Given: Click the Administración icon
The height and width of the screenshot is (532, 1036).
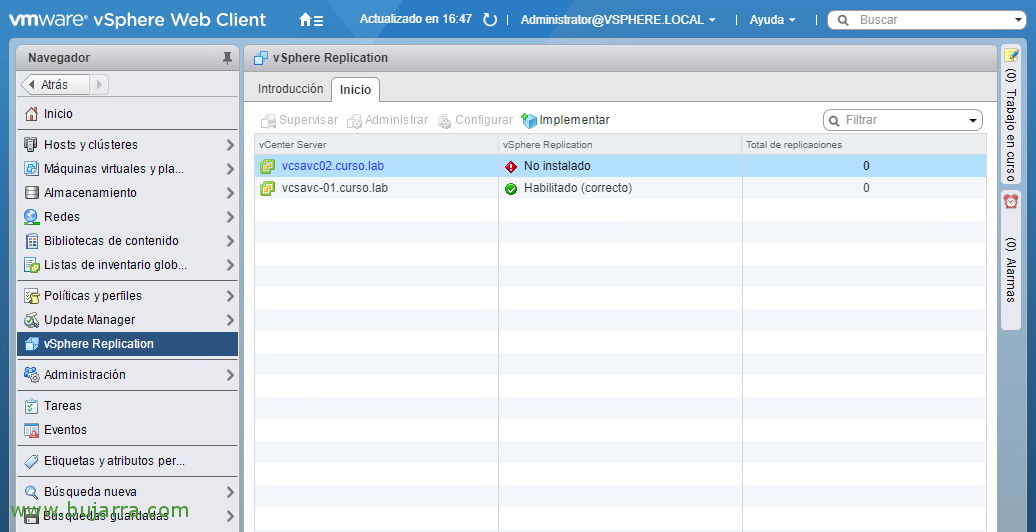Looking at the screenshot, I should (31, 375).
